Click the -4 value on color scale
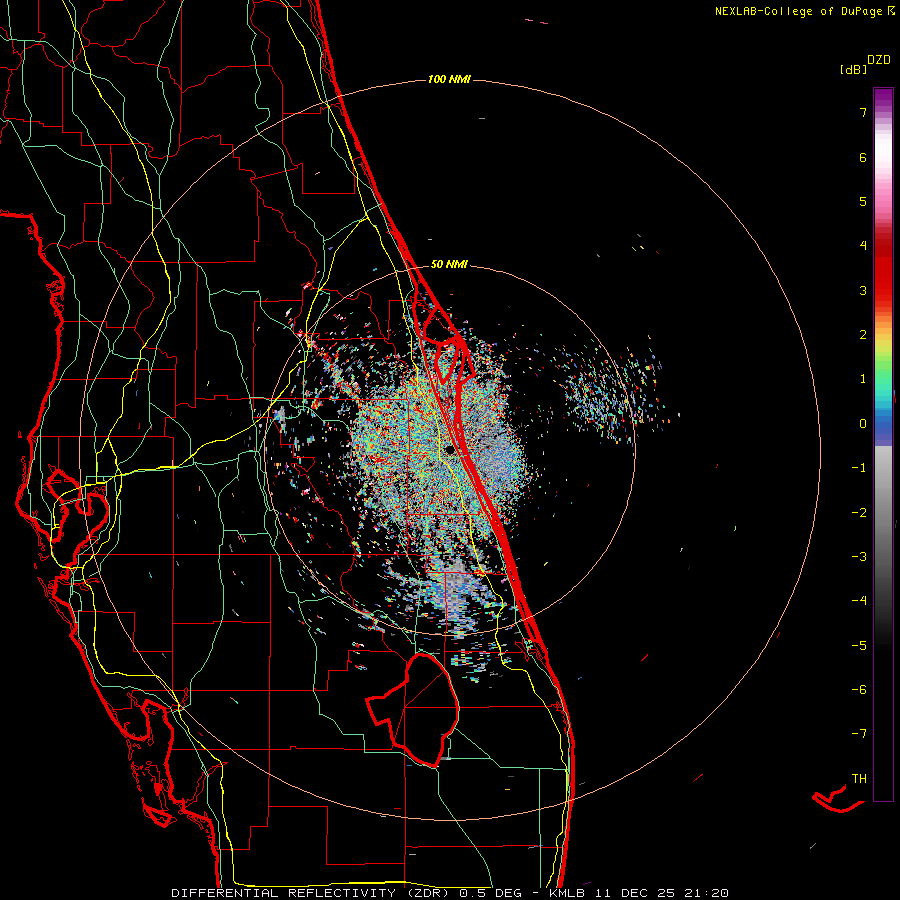This screenshot has height=900, width=900. tap(859, 601)
